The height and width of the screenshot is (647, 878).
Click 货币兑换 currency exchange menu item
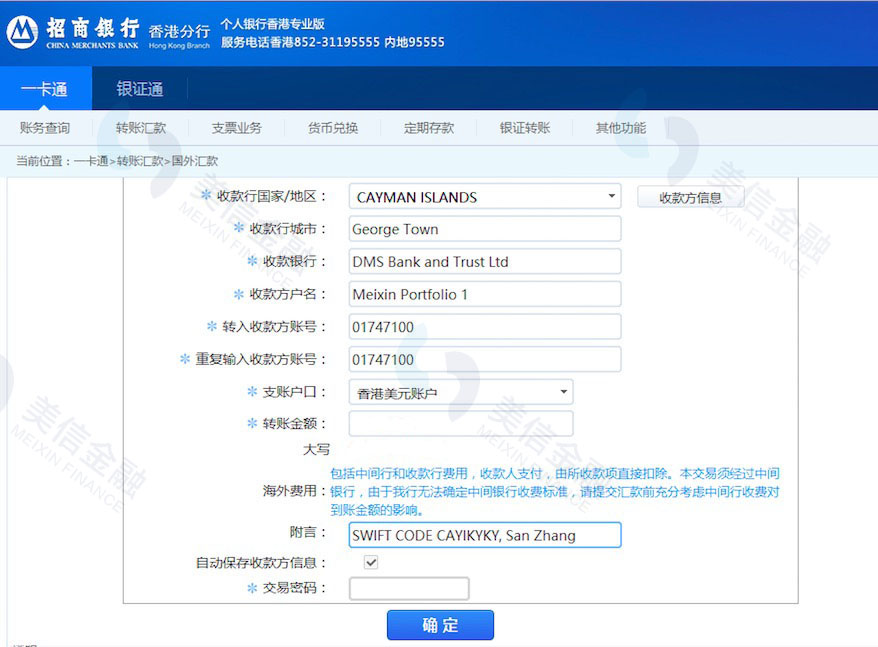[x=333, y=127]
